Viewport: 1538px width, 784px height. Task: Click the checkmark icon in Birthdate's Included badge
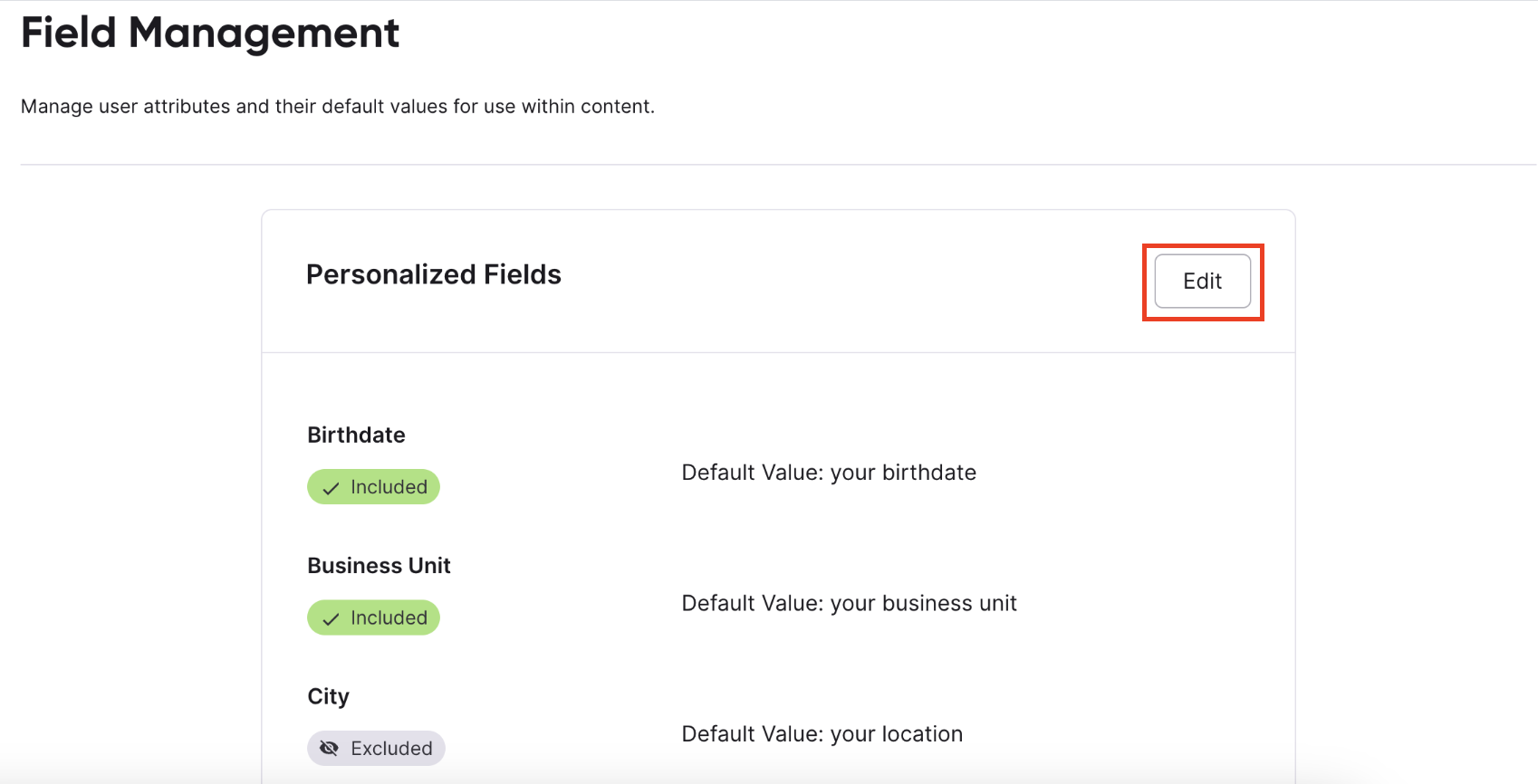tap(332, 488)
